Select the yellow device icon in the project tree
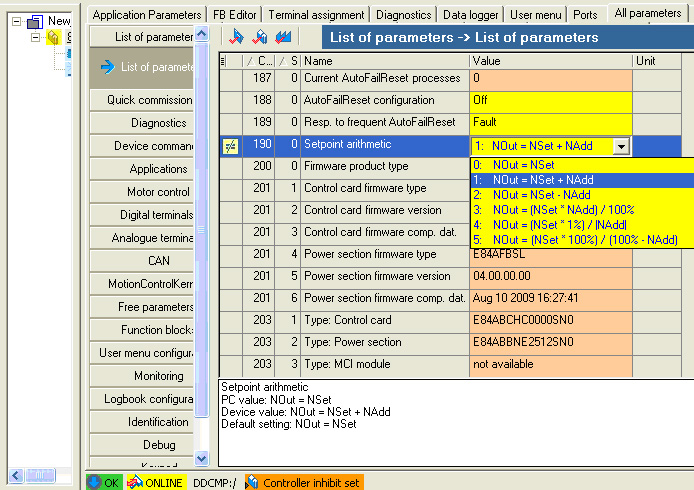Image resolution: width=694 pixels, height=490 pixels. point(54,37)
